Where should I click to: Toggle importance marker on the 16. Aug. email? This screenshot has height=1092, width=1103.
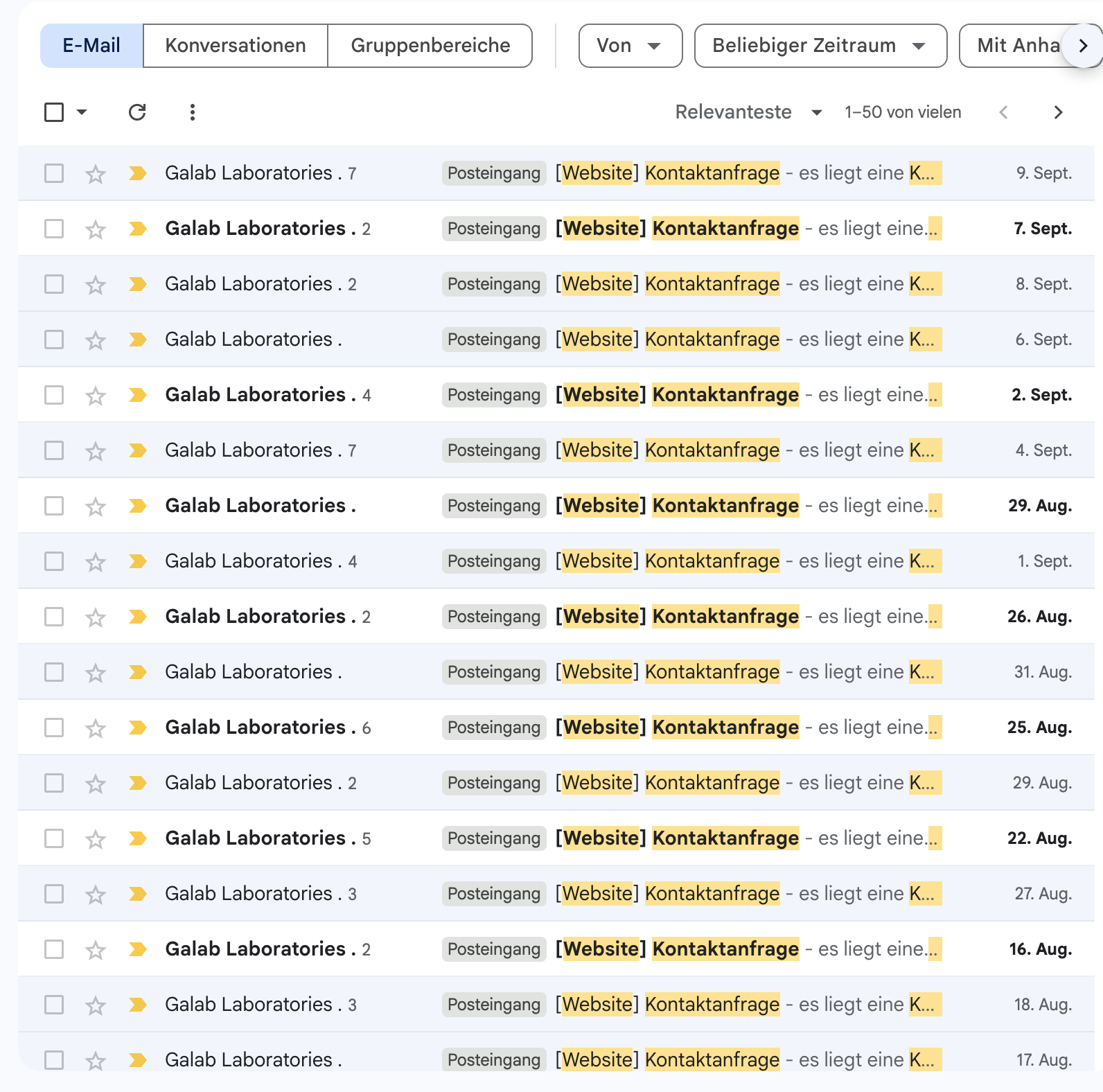(x=138, y=949)
